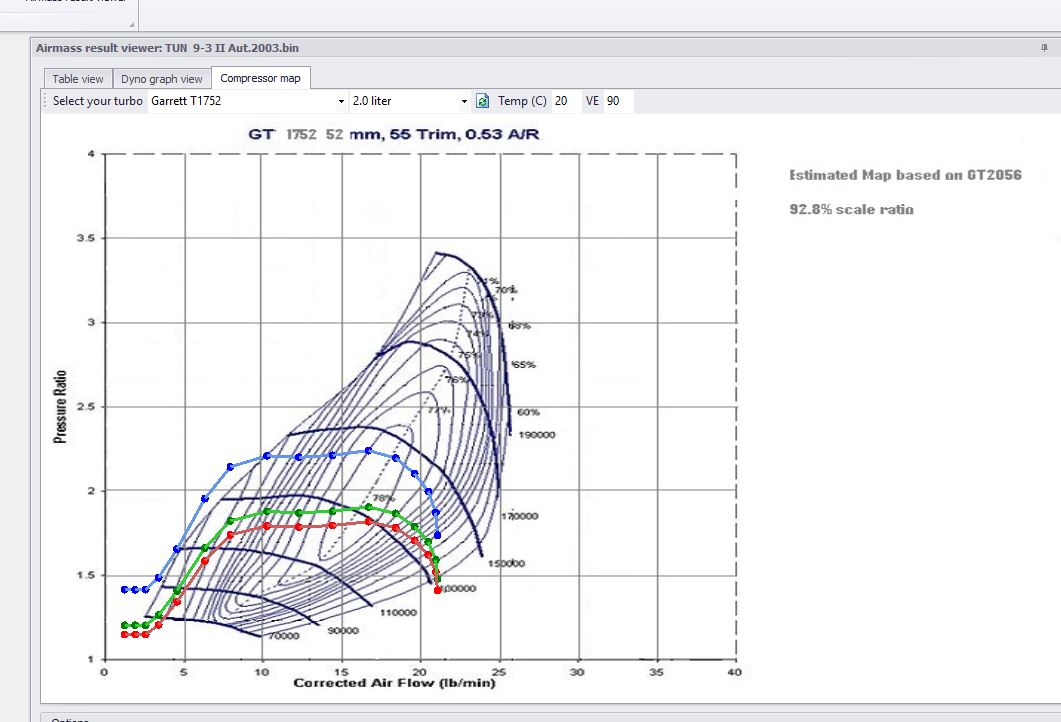Click the peak point of the blue curve
The image size is (1061, 722).
point(368,450)
